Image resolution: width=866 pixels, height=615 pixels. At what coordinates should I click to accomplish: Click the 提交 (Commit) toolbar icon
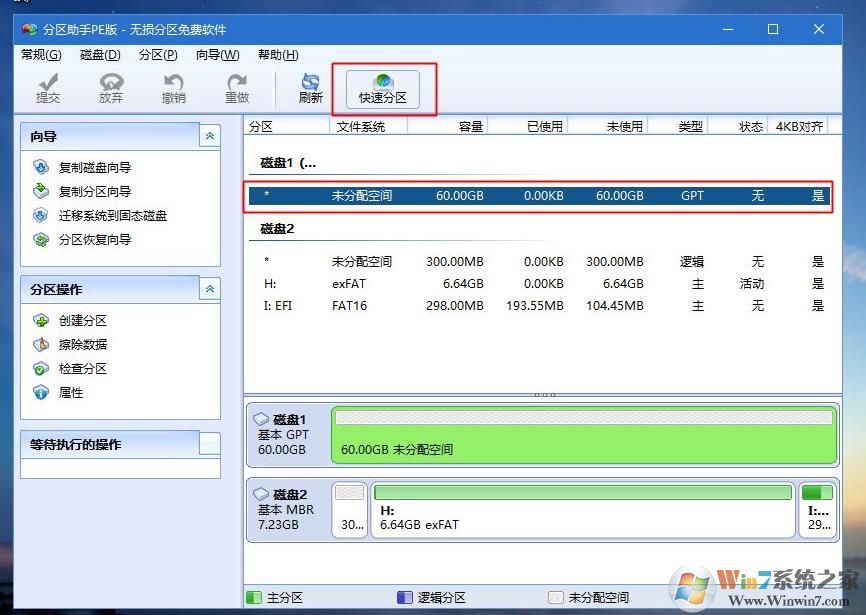pos(47,88)
